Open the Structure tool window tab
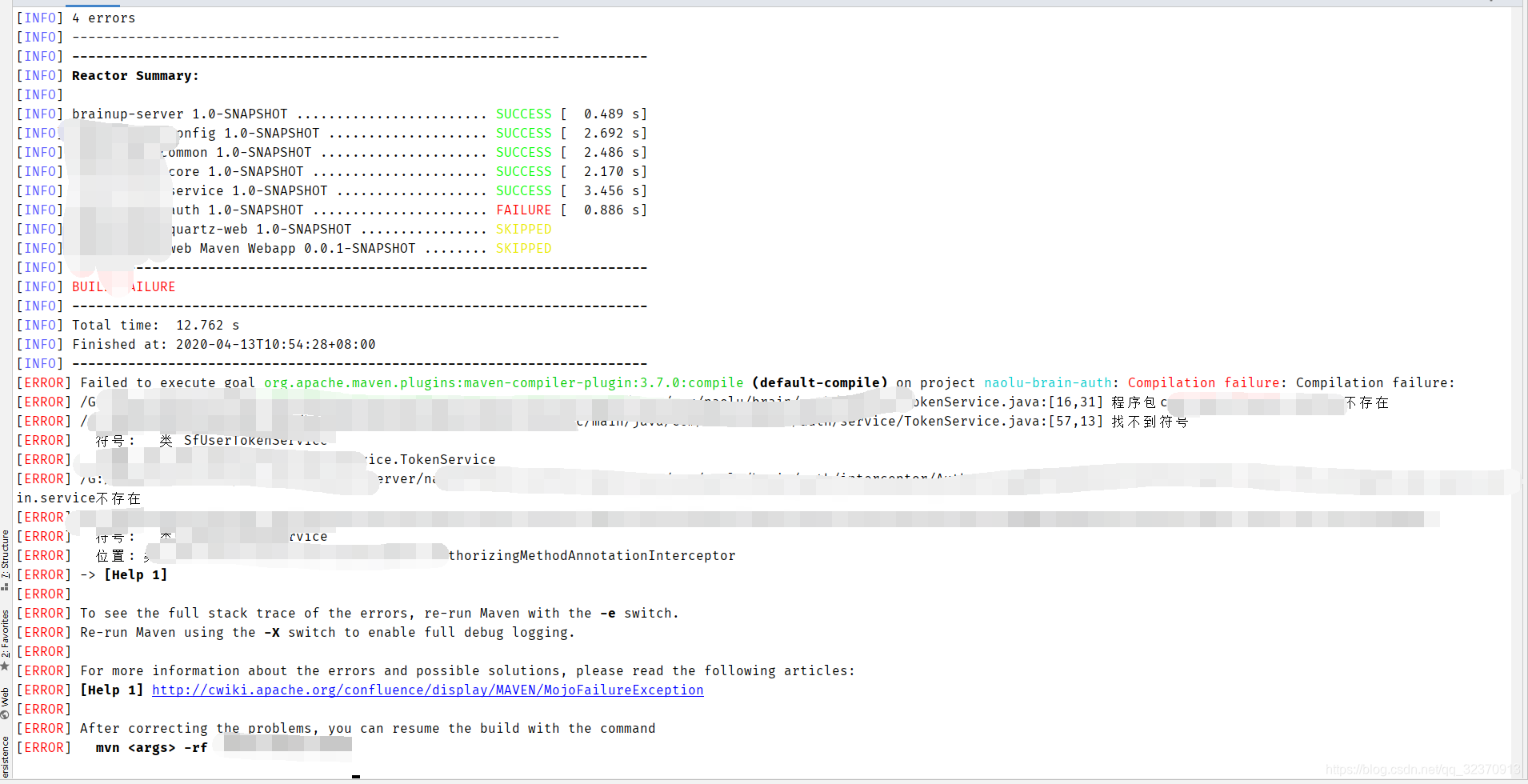 (6, 560)
